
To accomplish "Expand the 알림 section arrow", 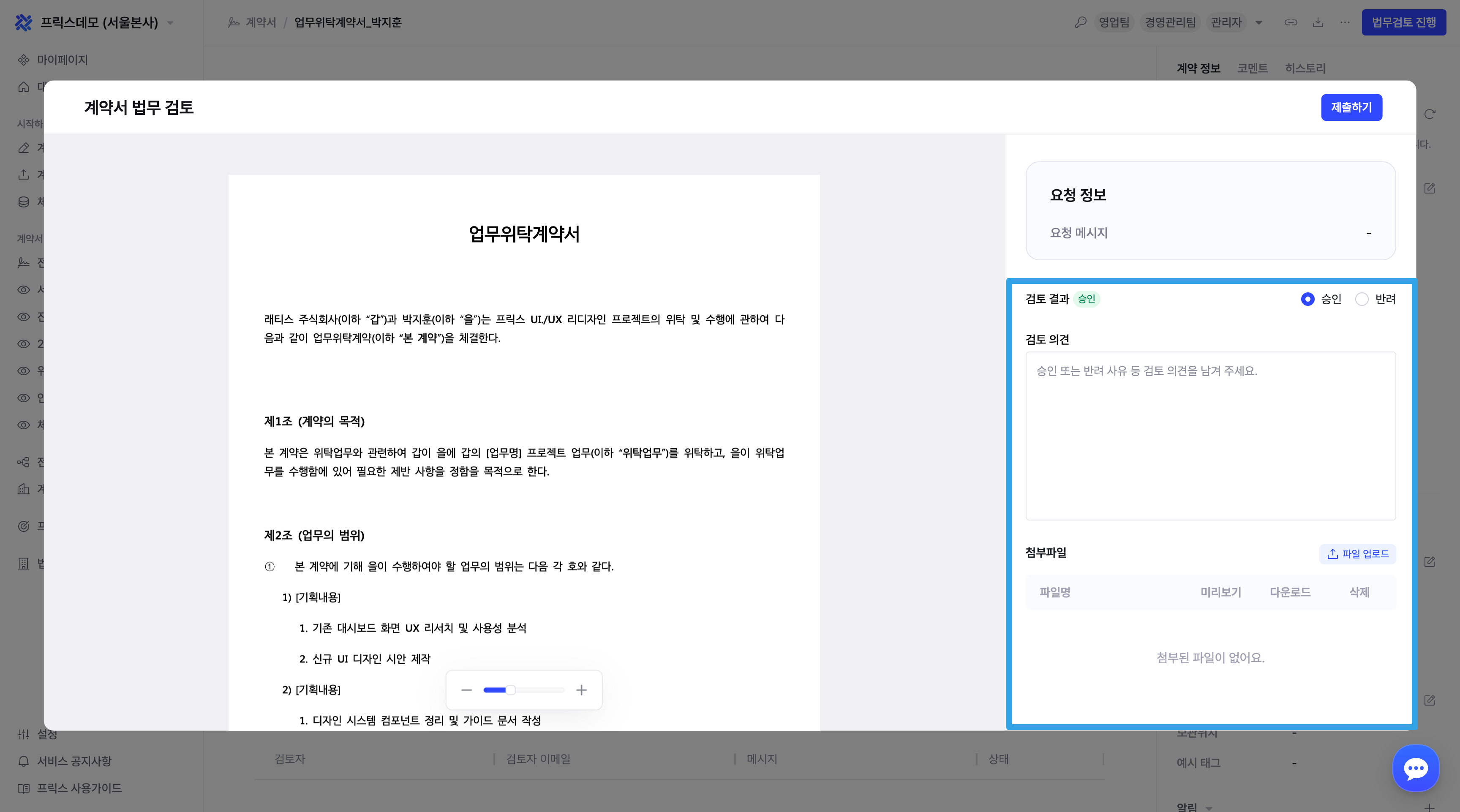I will pos(1209,808).
